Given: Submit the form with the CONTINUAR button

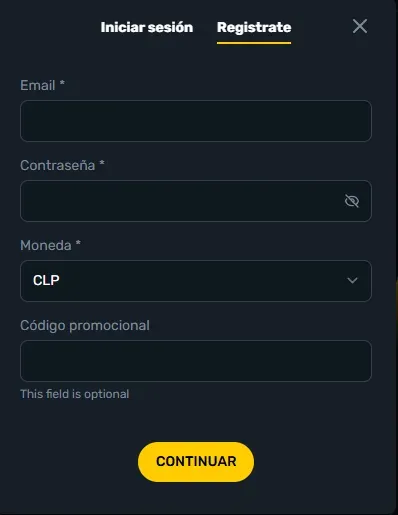Looking at the screenshot, I should coord(196,462).
